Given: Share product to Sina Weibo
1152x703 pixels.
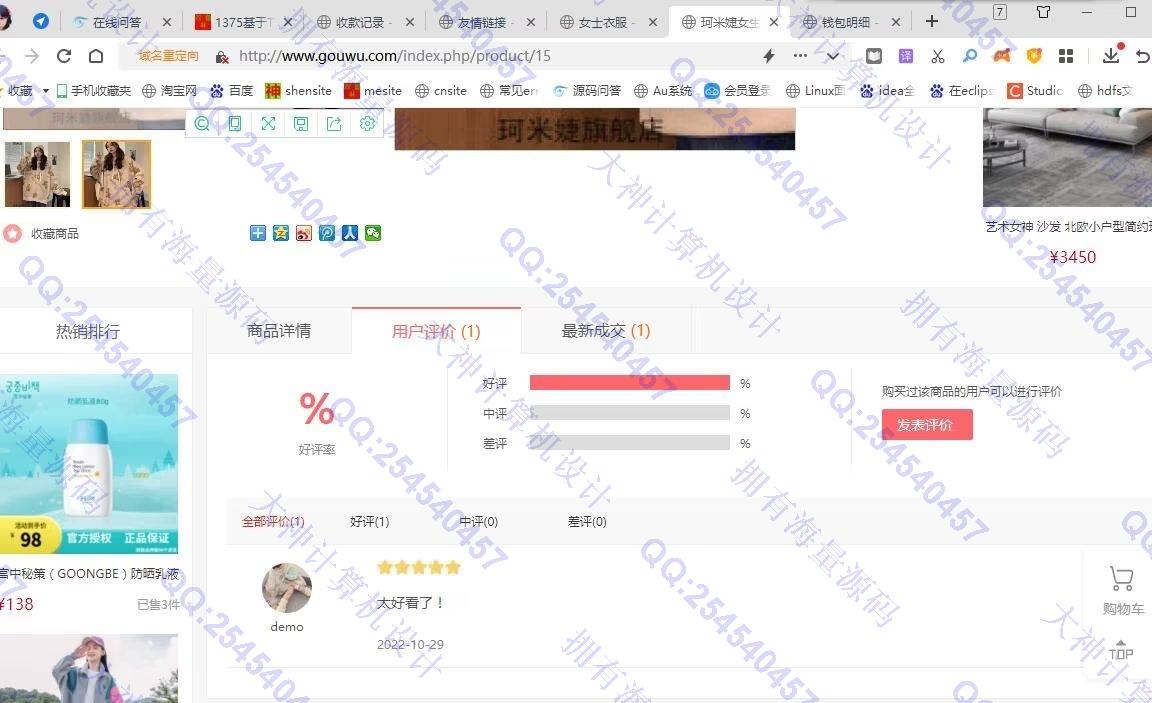Looking at the screenshot, I should 304,233.
